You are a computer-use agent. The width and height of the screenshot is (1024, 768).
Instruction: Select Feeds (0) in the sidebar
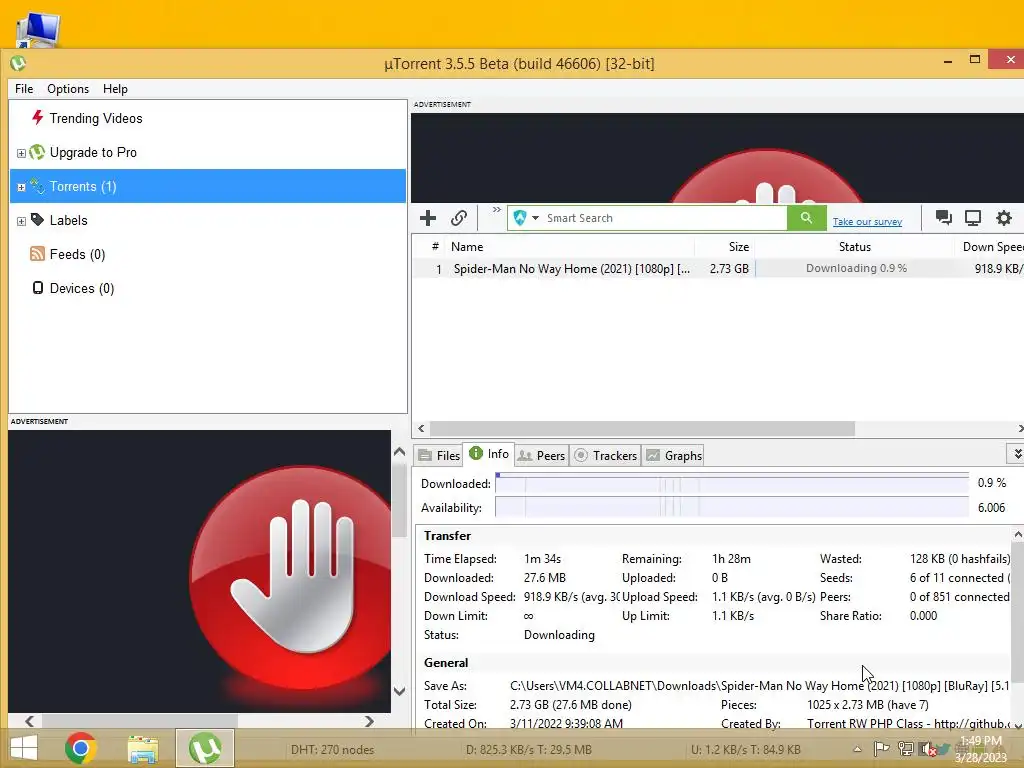point(77,254)
